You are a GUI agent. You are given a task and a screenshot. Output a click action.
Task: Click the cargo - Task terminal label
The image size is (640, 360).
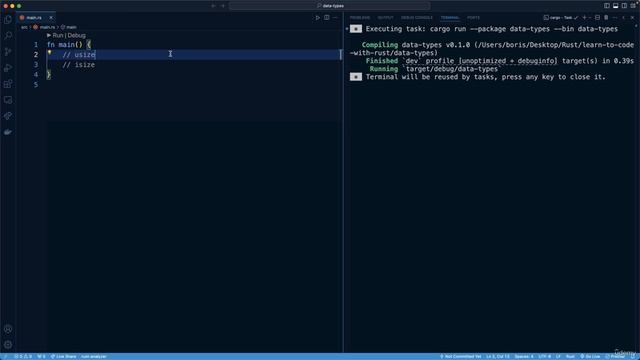click(561, 18)
